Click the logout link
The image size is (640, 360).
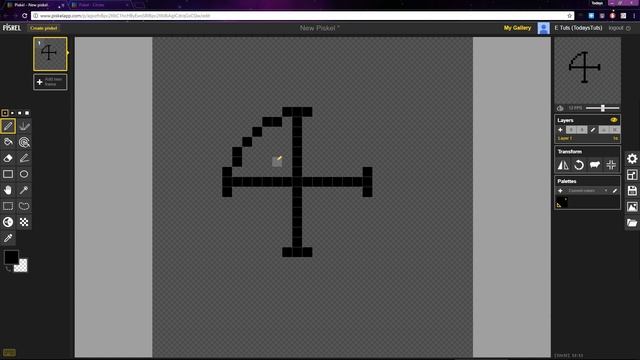tap(619, 28)
